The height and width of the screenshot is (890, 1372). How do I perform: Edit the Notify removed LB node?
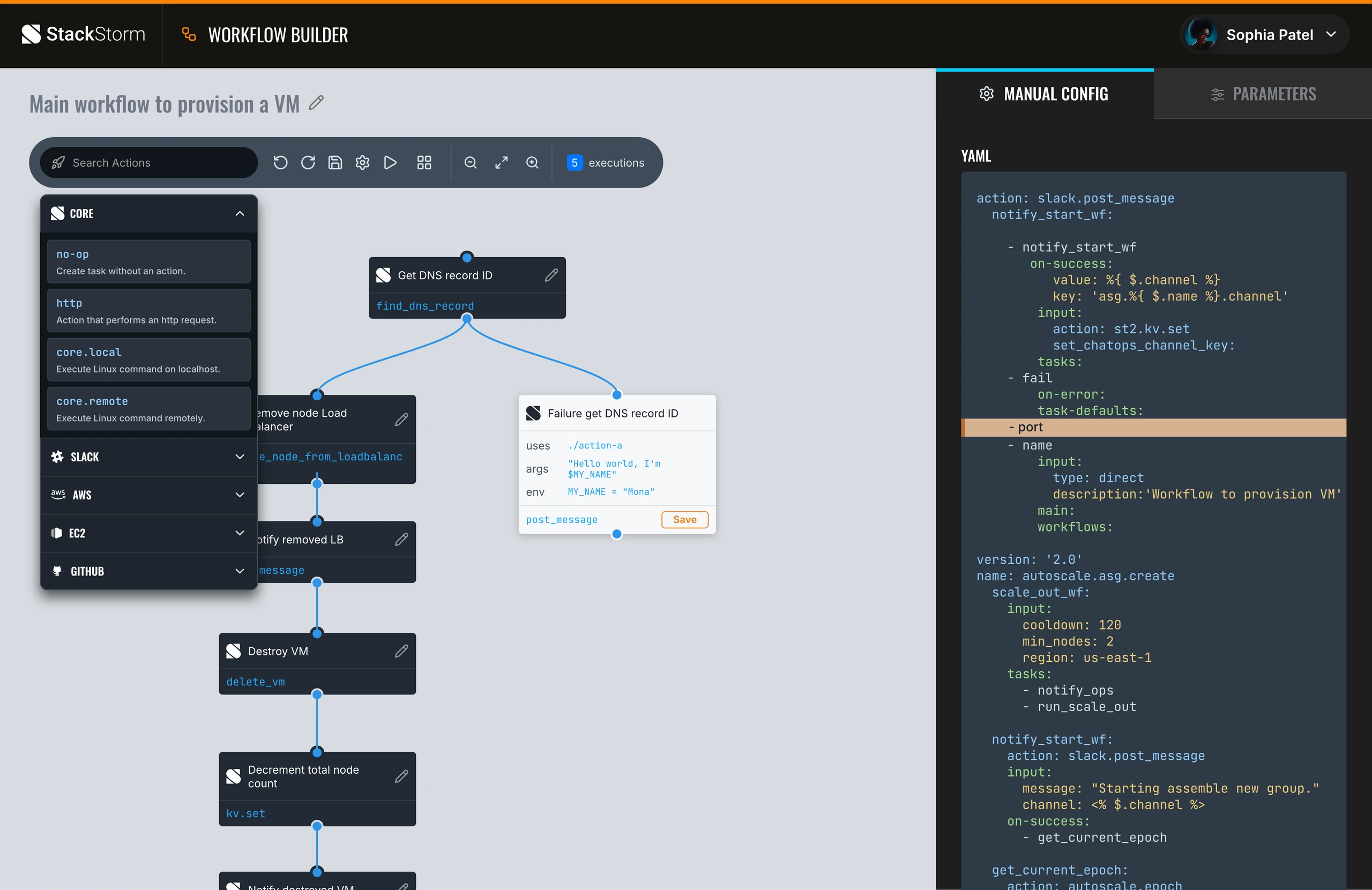pyautogui.click(x=401, y=540)
